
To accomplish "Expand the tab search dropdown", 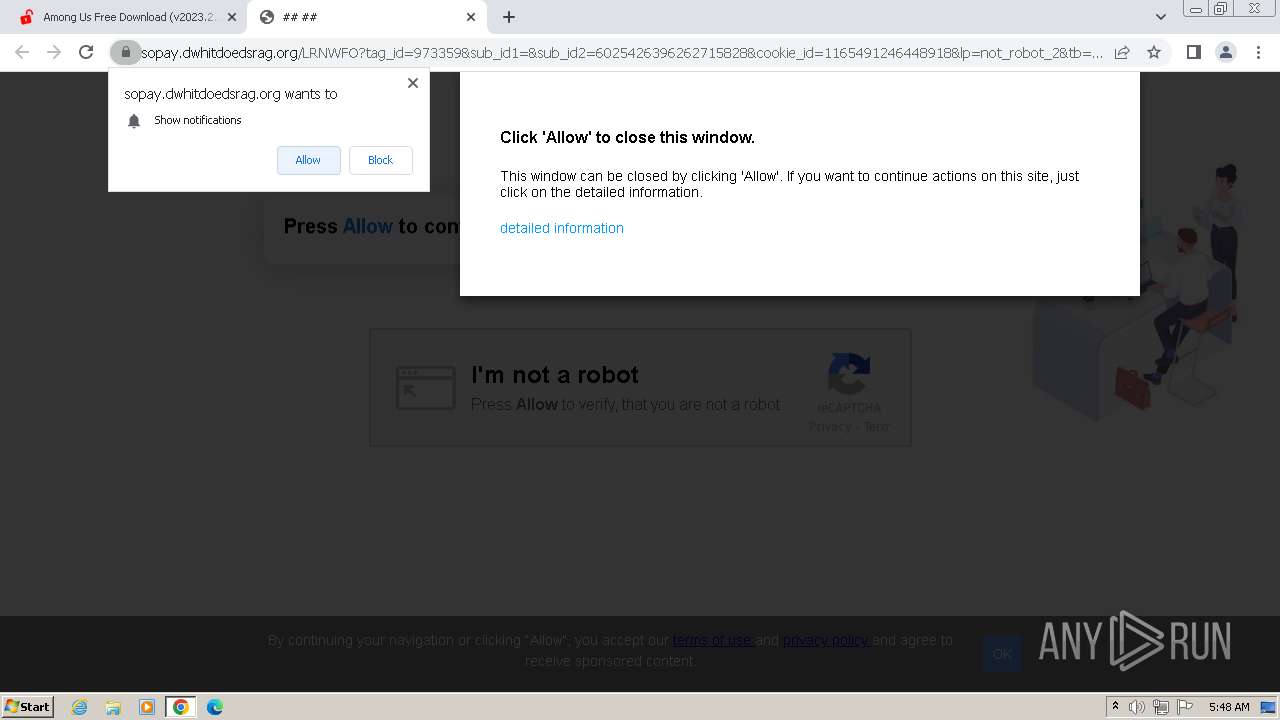I will pyautogui.click(x=1160, y=17).
